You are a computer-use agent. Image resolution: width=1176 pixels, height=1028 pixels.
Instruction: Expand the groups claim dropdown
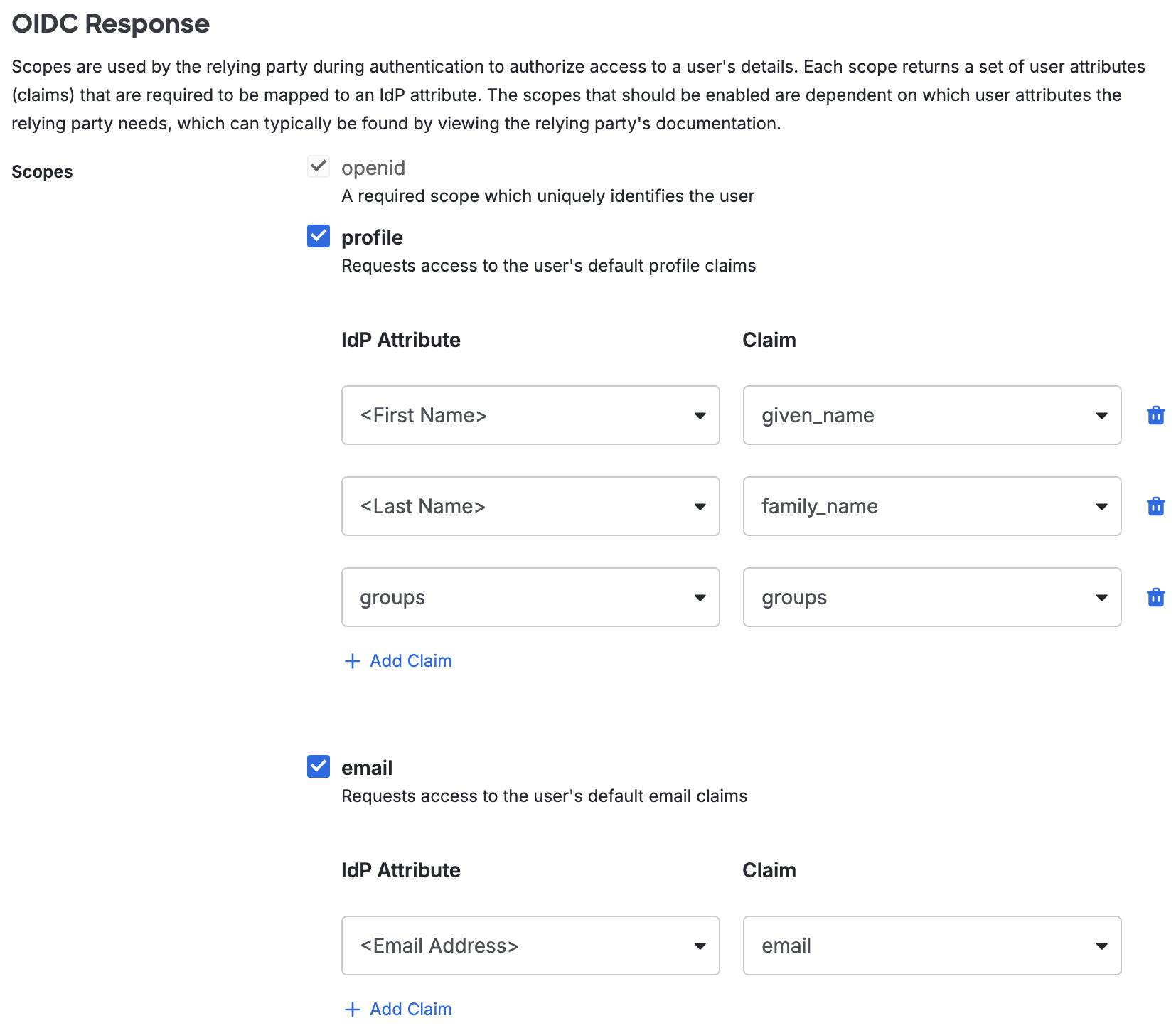pyautogui.click(x=1101, y=597)
